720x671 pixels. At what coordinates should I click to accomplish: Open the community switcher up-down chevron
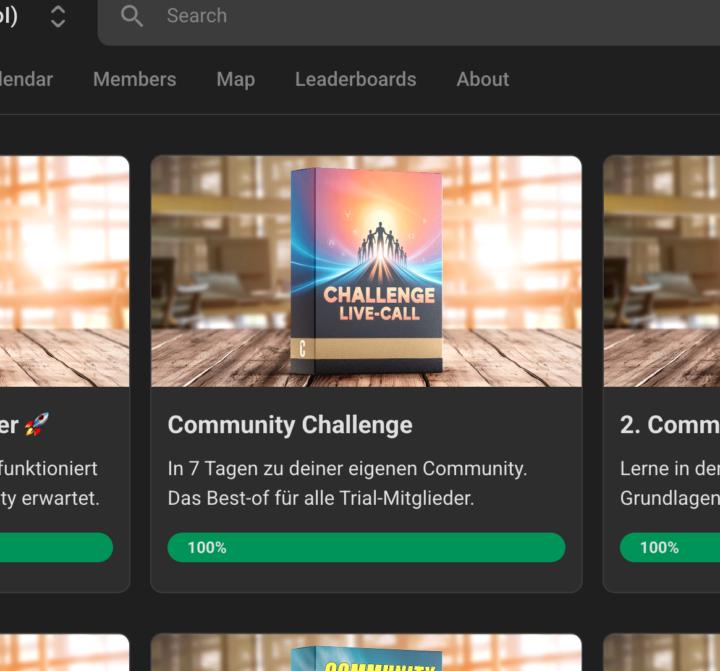pyautogui.click(x=58, y=17)
